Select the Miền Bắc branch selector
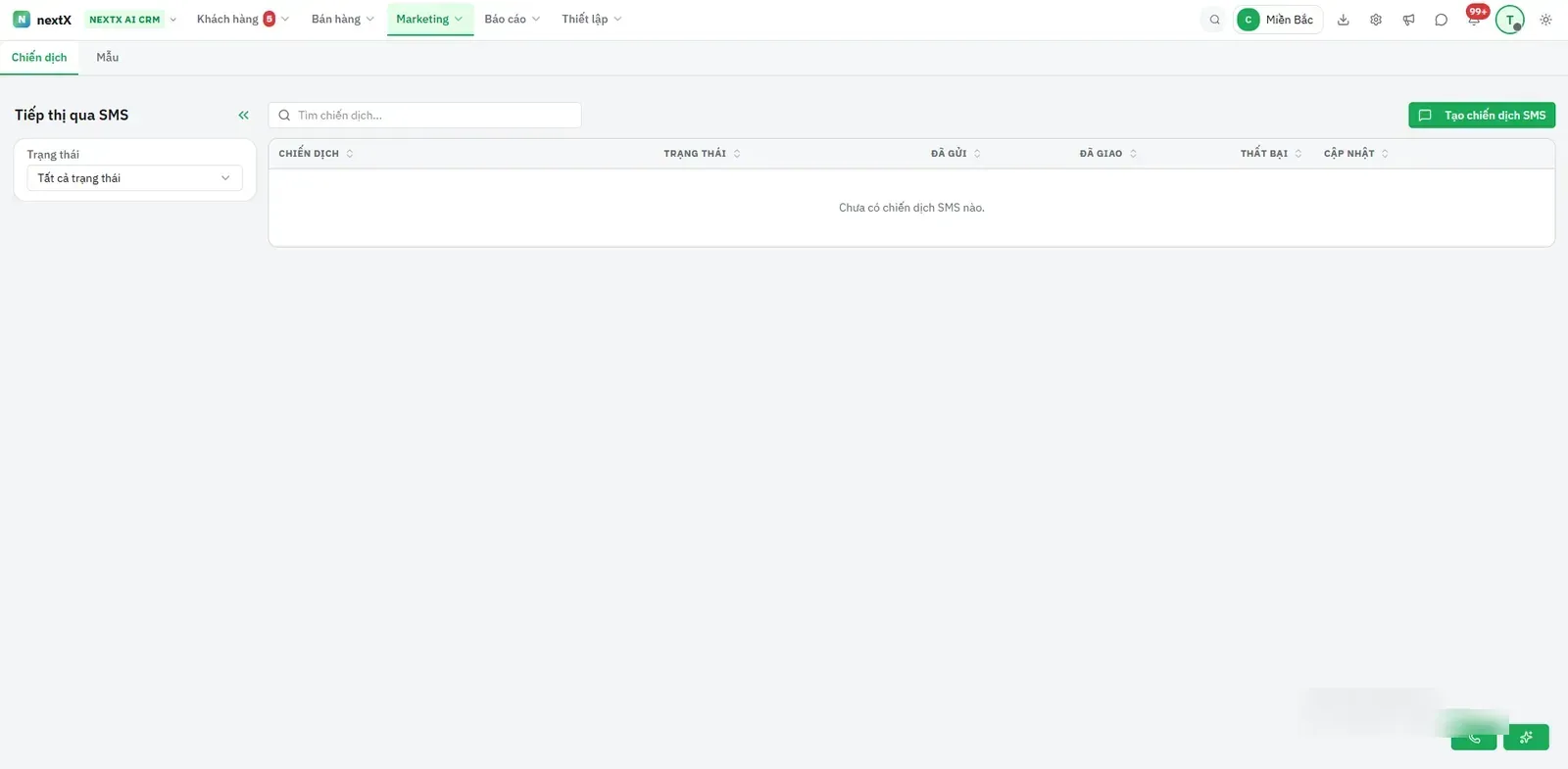The width and height of the screenshot is (1568, 769). coord(1278,20)
